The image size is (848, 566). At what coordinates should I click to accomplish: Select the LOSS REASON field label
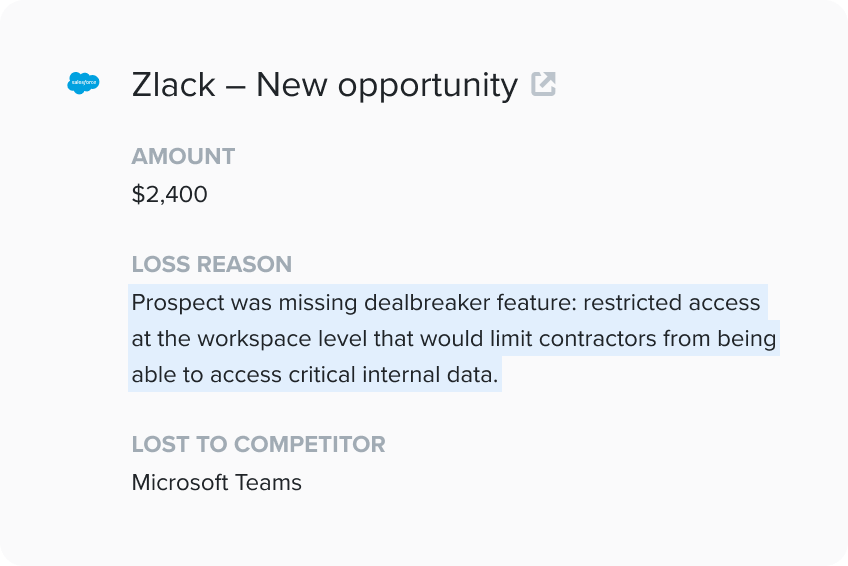(212, 264)
